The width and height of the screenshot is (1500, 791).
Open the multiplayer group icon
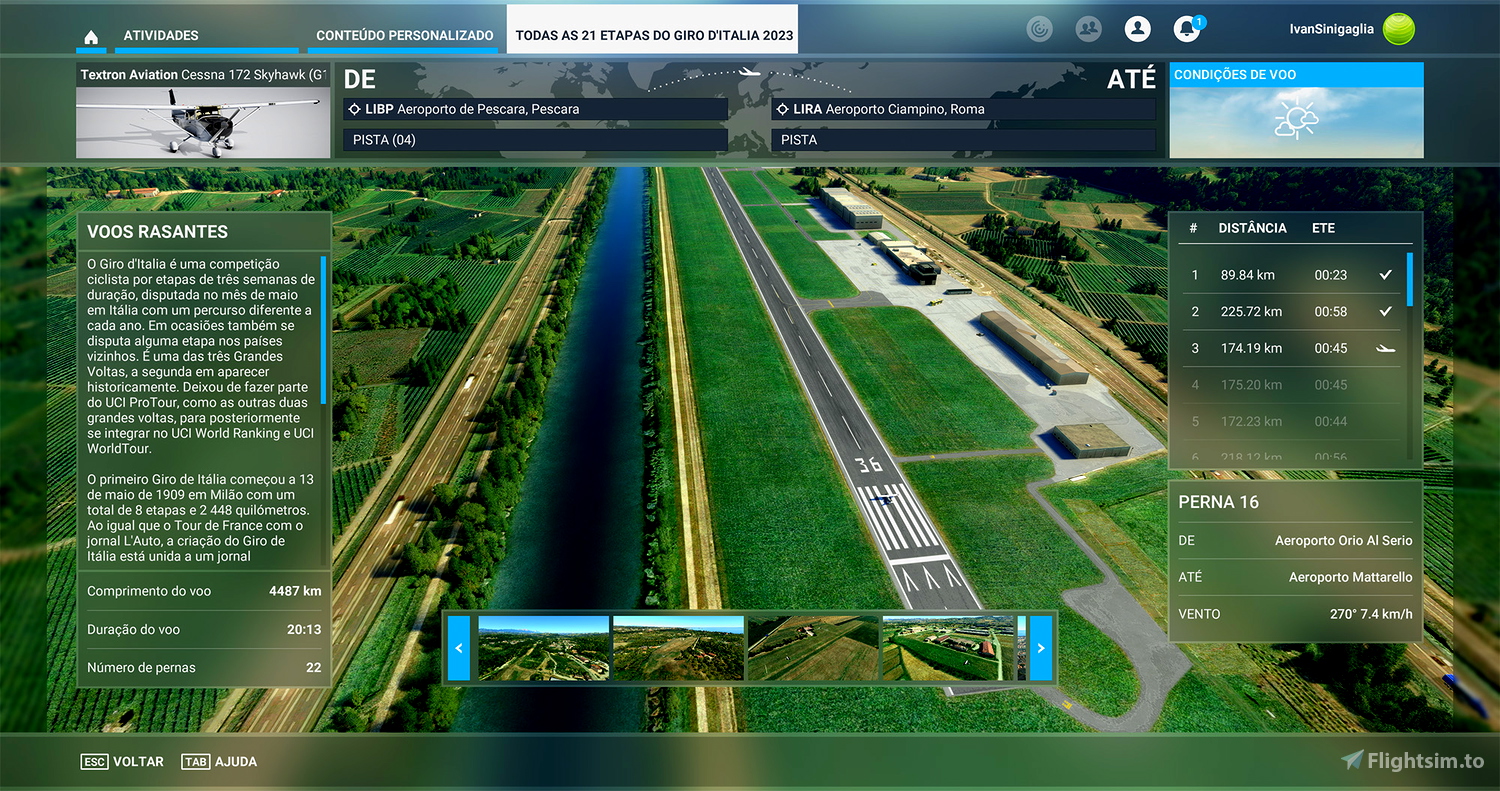pyautogui.click(x=1088, y=29)
